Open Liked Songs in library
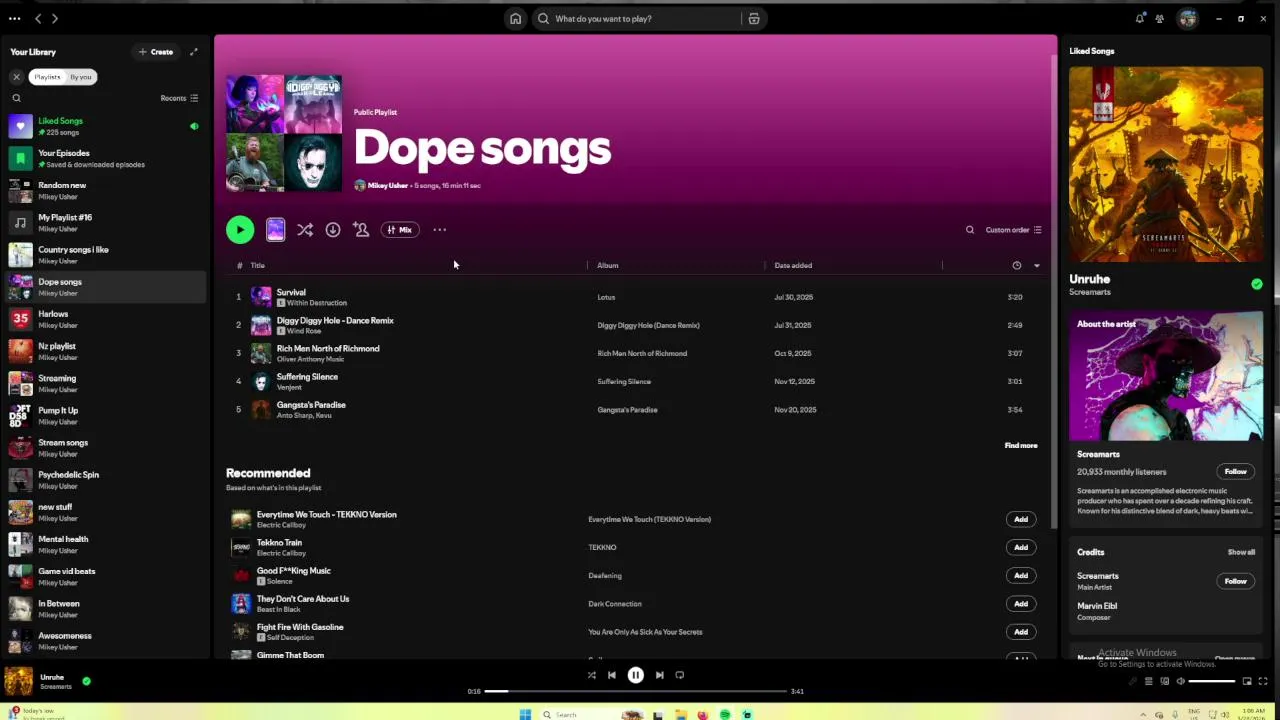 click(x=104, y=126)
